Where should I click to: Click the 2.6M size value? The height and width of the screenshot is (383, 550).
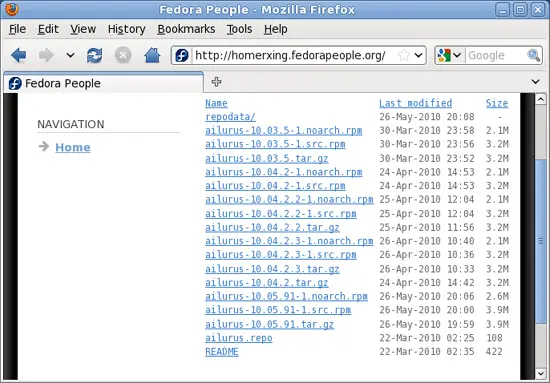[x=497, y=296]
